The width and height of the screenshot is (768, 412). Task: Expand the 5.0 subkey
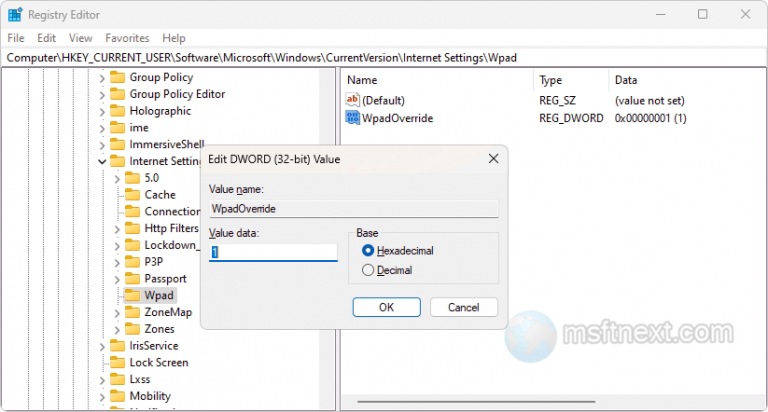[x=117, y=179]
